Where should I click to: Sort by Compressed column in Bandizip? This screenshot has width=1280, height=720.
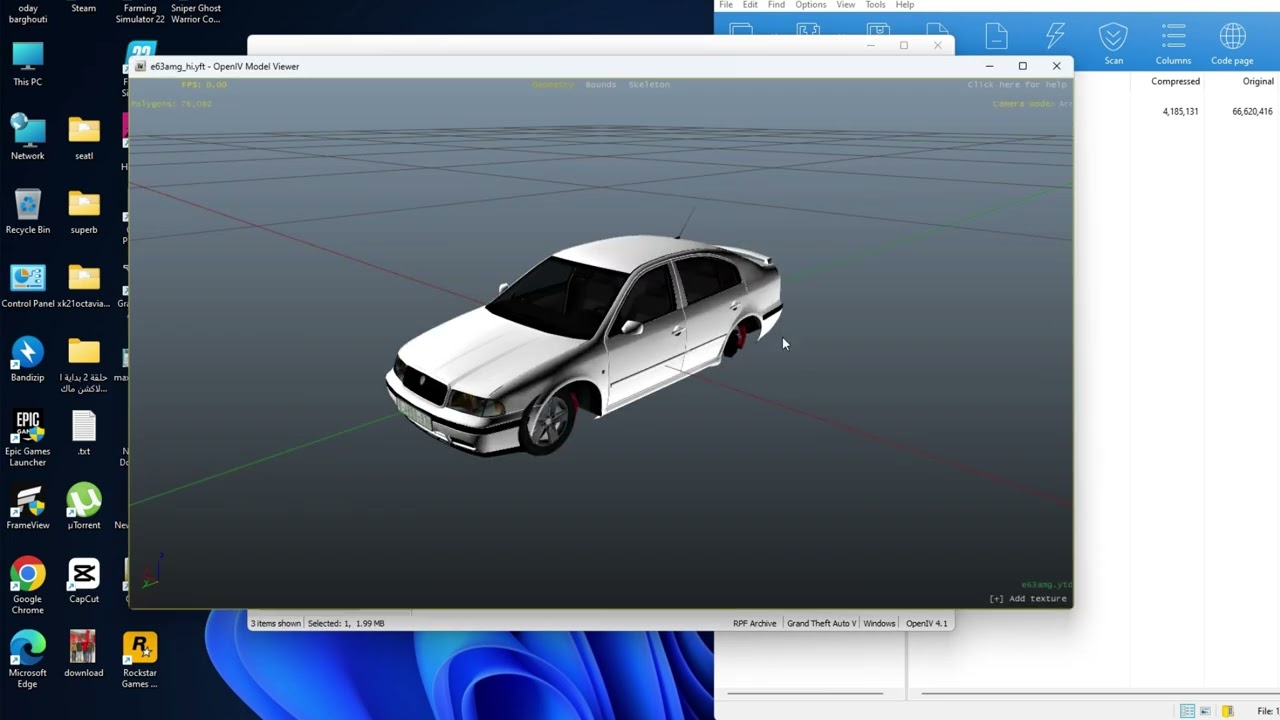point(1175,82)
